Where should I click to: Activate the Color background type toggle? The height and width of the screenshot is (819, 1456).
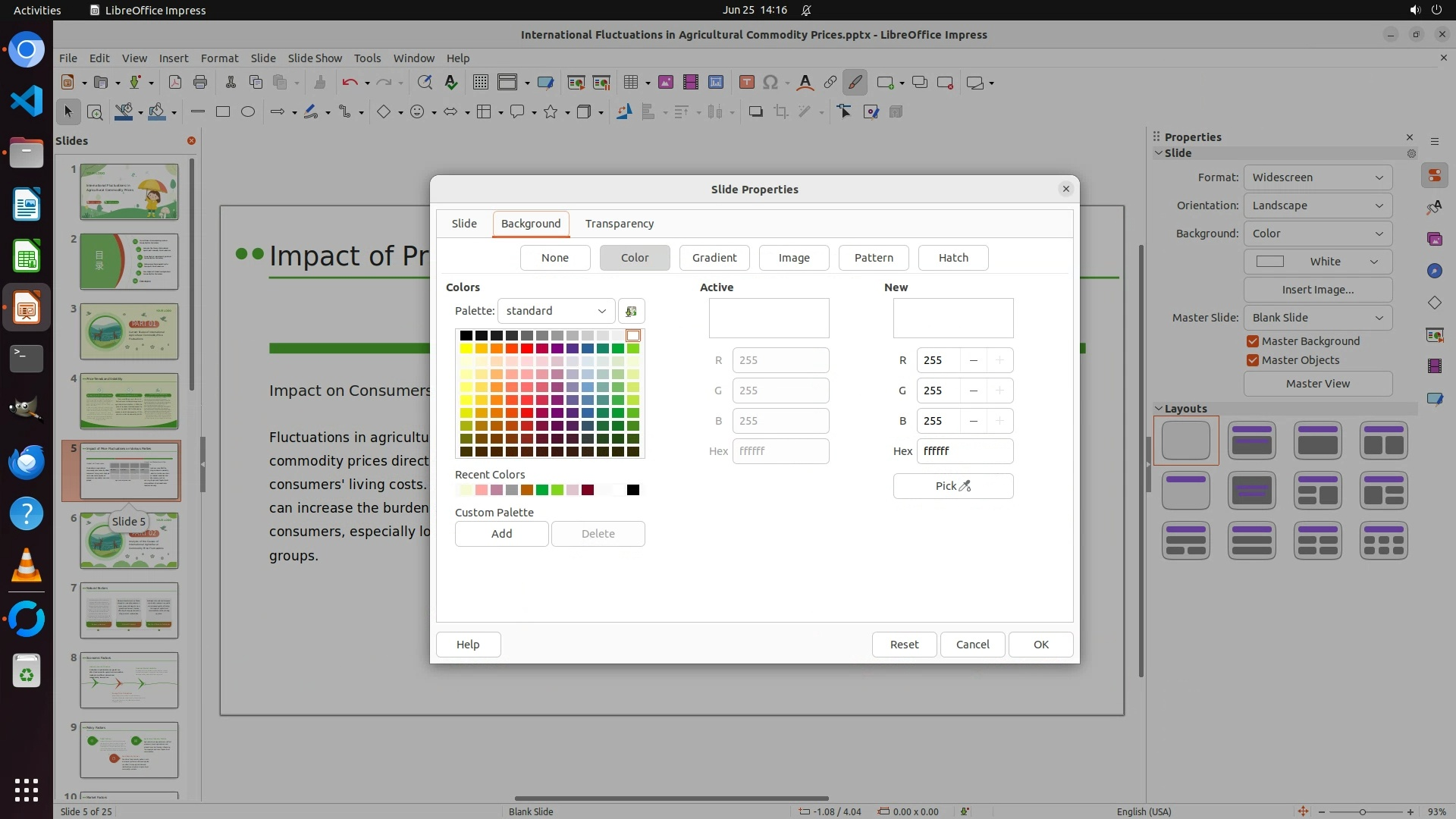(634, 258)
